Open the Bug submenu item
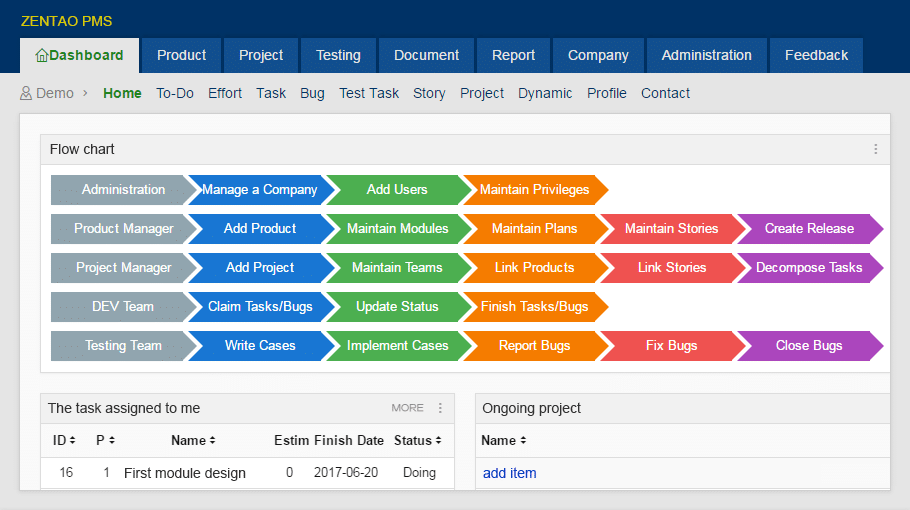Screen dimensions: 910x510 (x=312, y=93)
